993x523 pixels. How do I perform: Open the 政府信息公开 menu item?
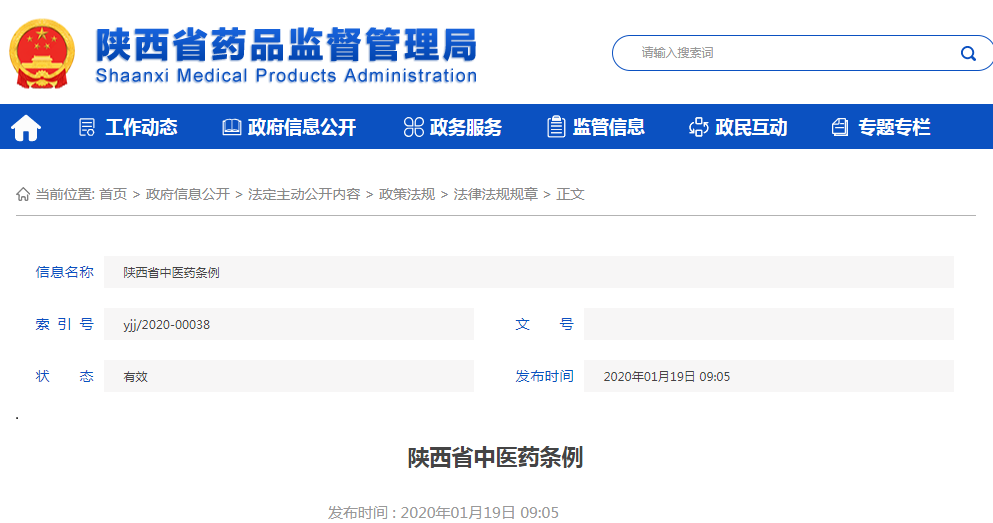pyautogui.click(x=302, y=127)
